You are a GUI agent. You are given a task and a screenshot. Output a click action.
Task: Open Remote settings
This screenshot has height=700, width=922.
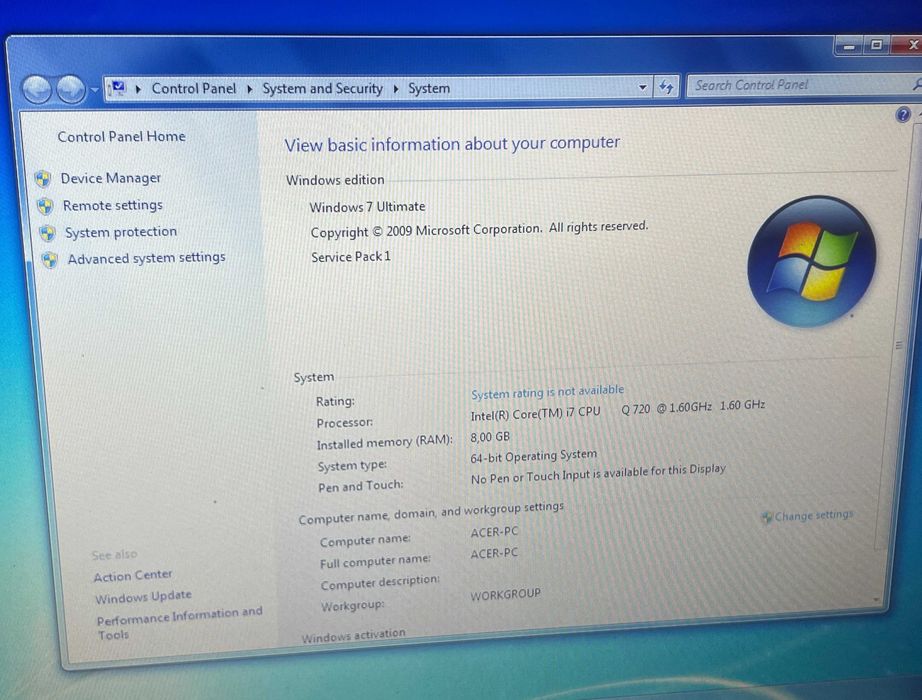pos(112,205)
